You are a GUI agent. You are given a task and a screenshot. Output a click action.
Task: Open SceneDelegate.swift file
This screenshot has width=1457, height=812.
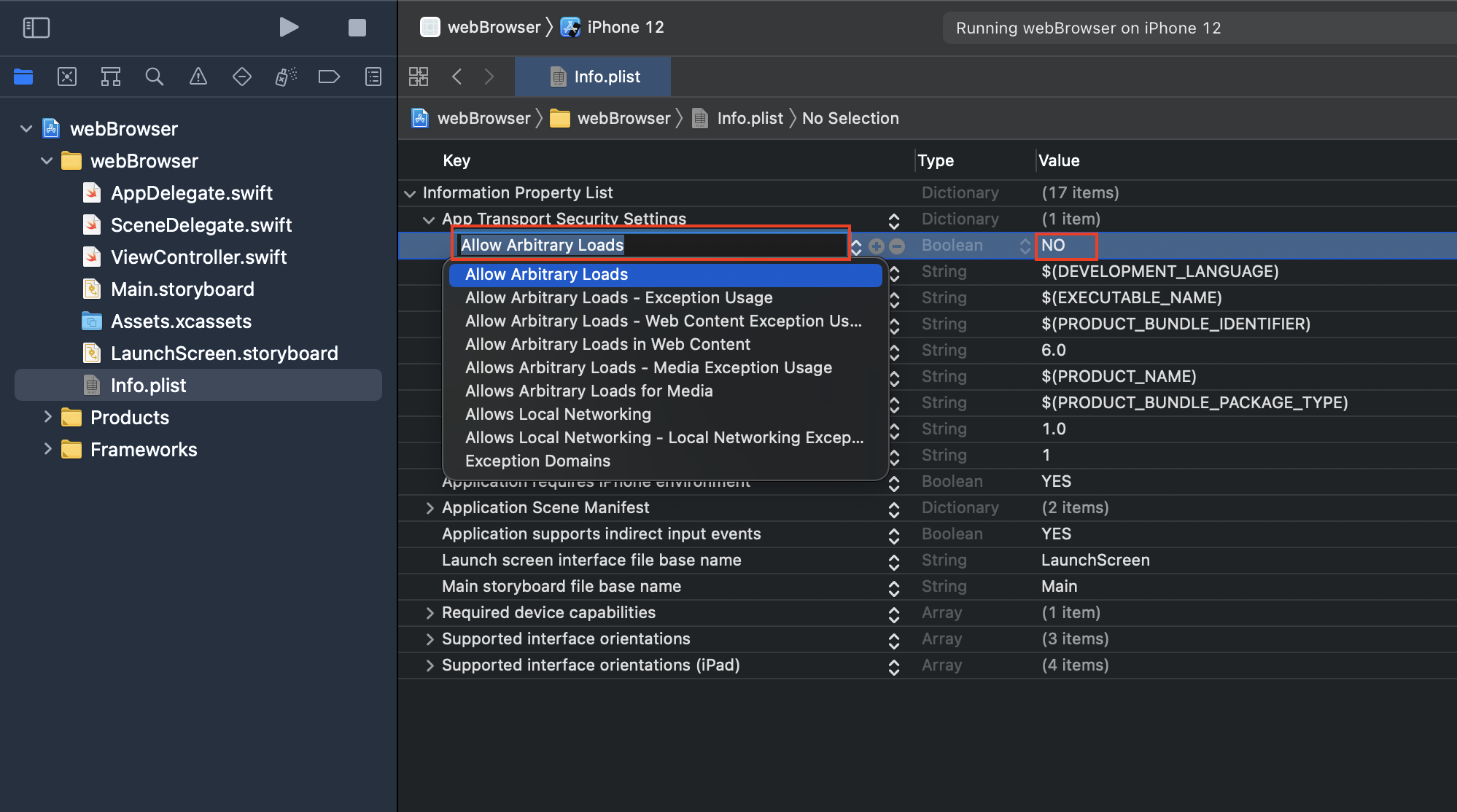201,225
